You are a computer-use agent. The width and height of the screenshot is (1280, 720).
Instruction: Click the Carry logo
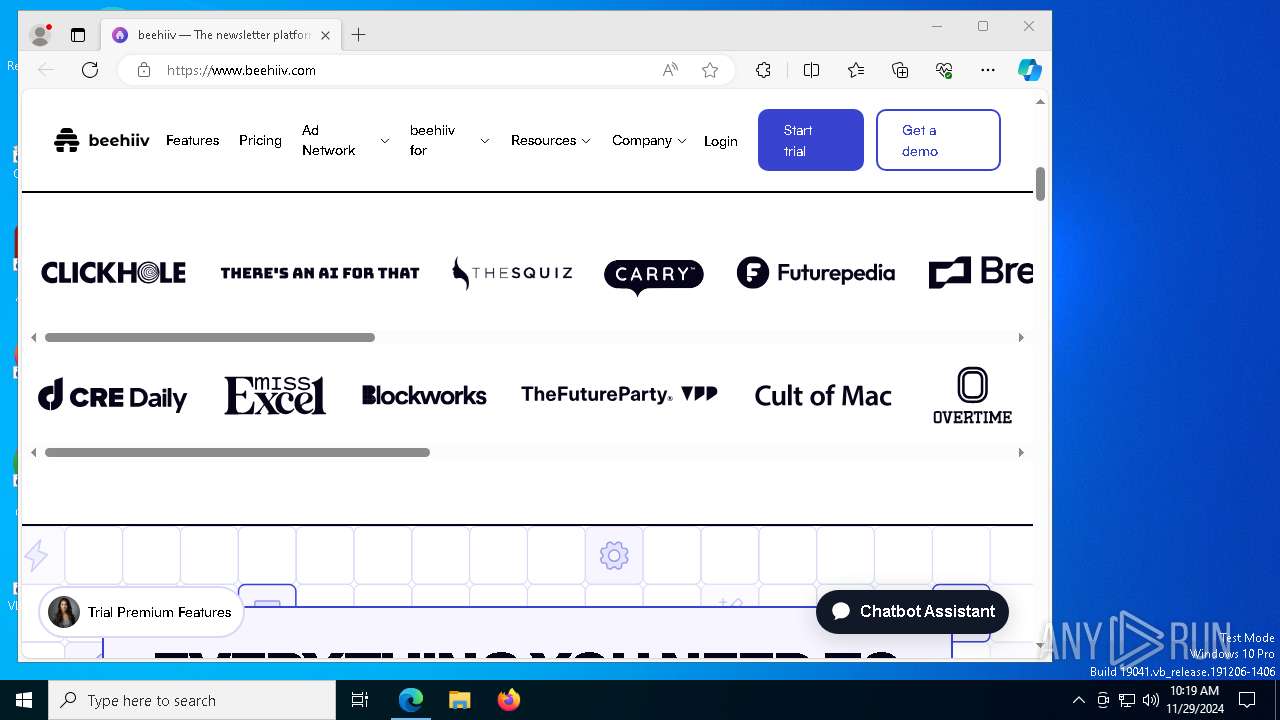(654, 277)
